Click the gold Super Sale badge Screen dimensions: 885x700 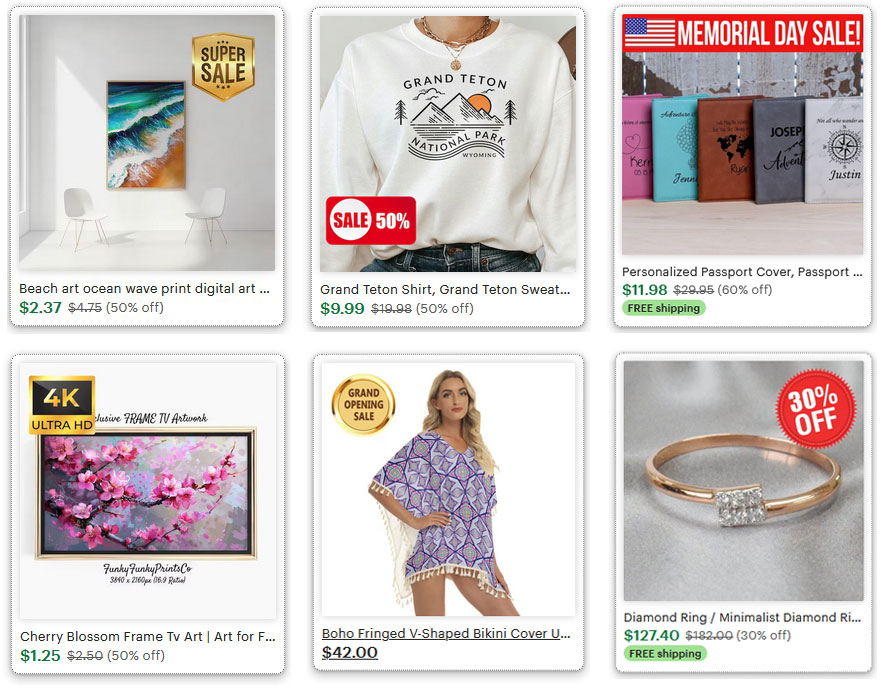[224, 67]
